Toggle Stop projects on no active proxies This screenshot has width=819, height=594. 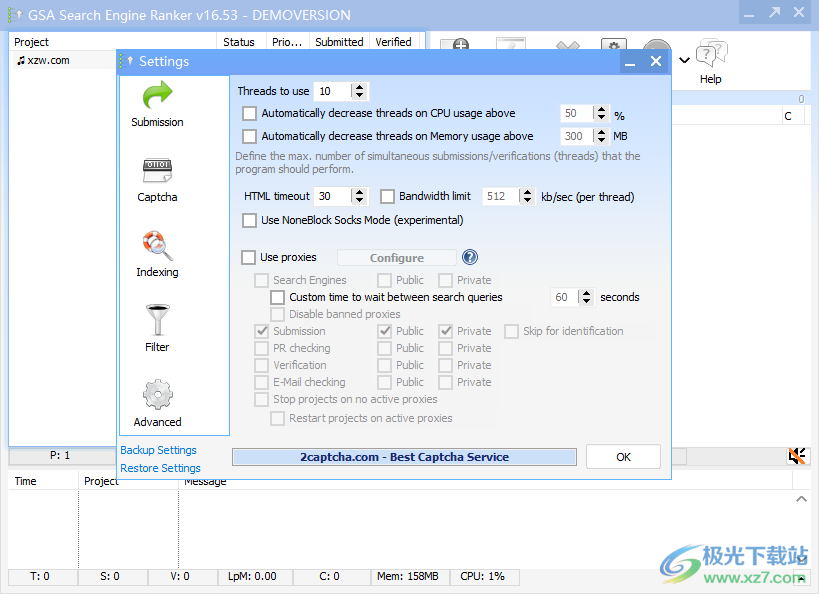[261, 399]
